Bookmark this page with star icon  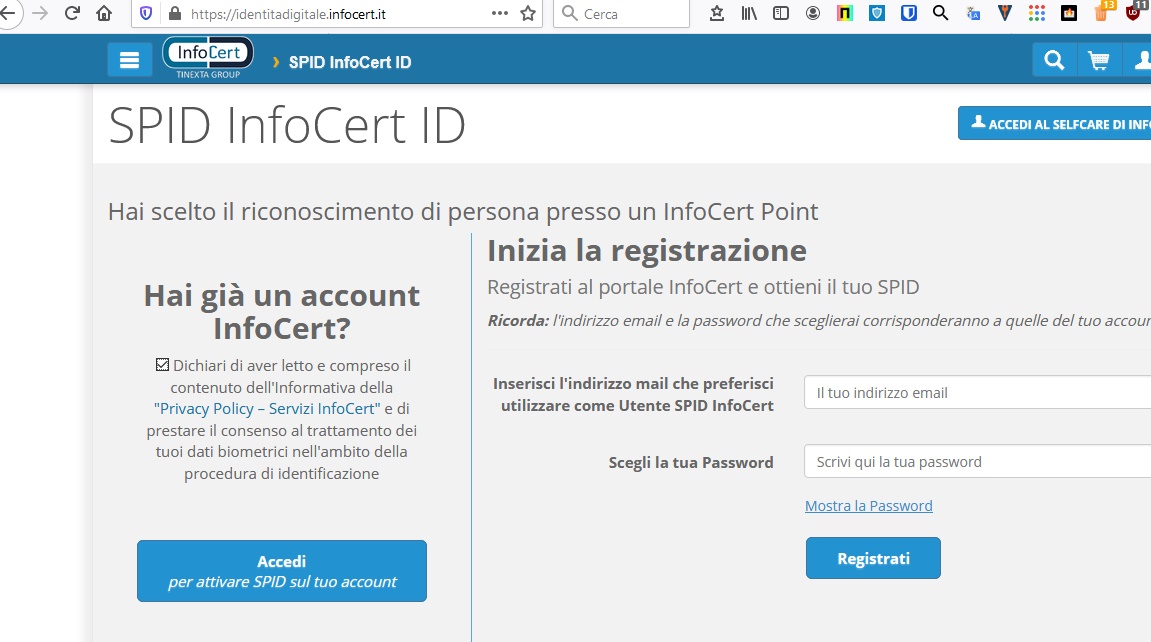pos(528,13)
